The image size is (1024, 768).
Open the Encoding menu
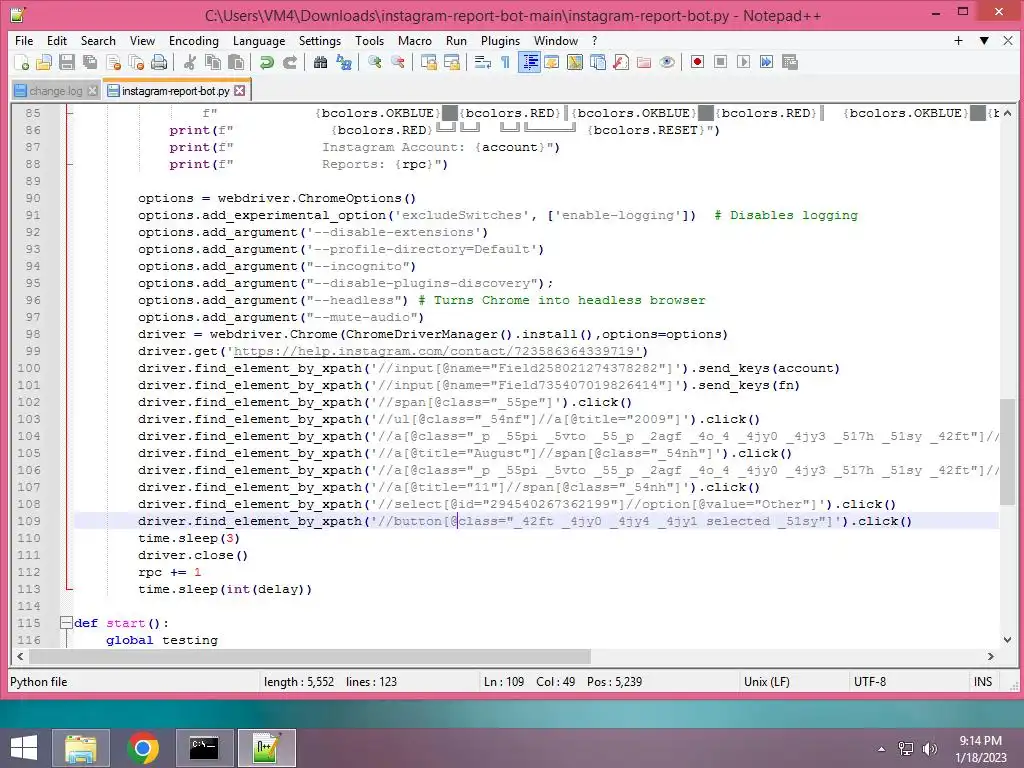coord(194,40)
